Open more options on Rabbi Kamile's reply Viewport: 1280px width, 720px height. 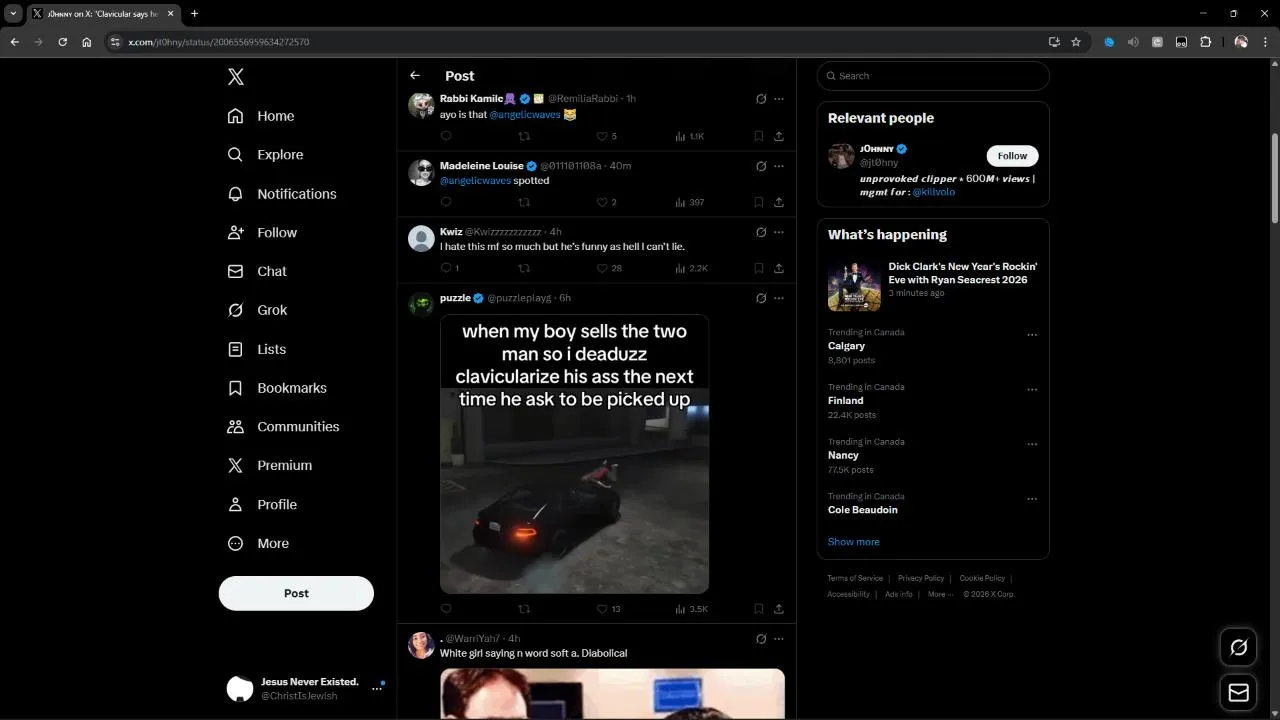(779, 99)
